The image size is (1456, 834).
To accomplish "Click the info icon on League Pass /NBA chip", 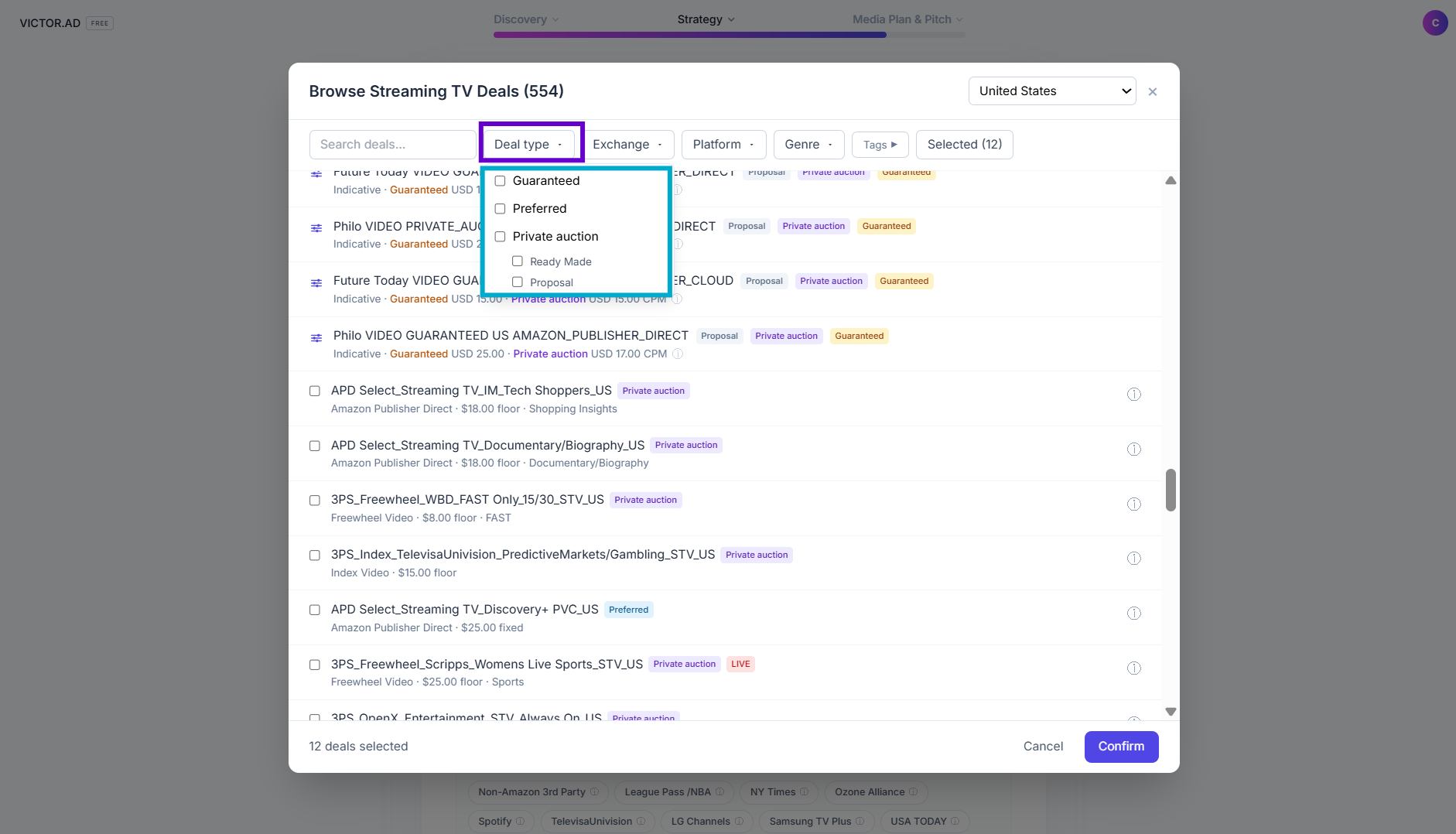I will point(719,791).
